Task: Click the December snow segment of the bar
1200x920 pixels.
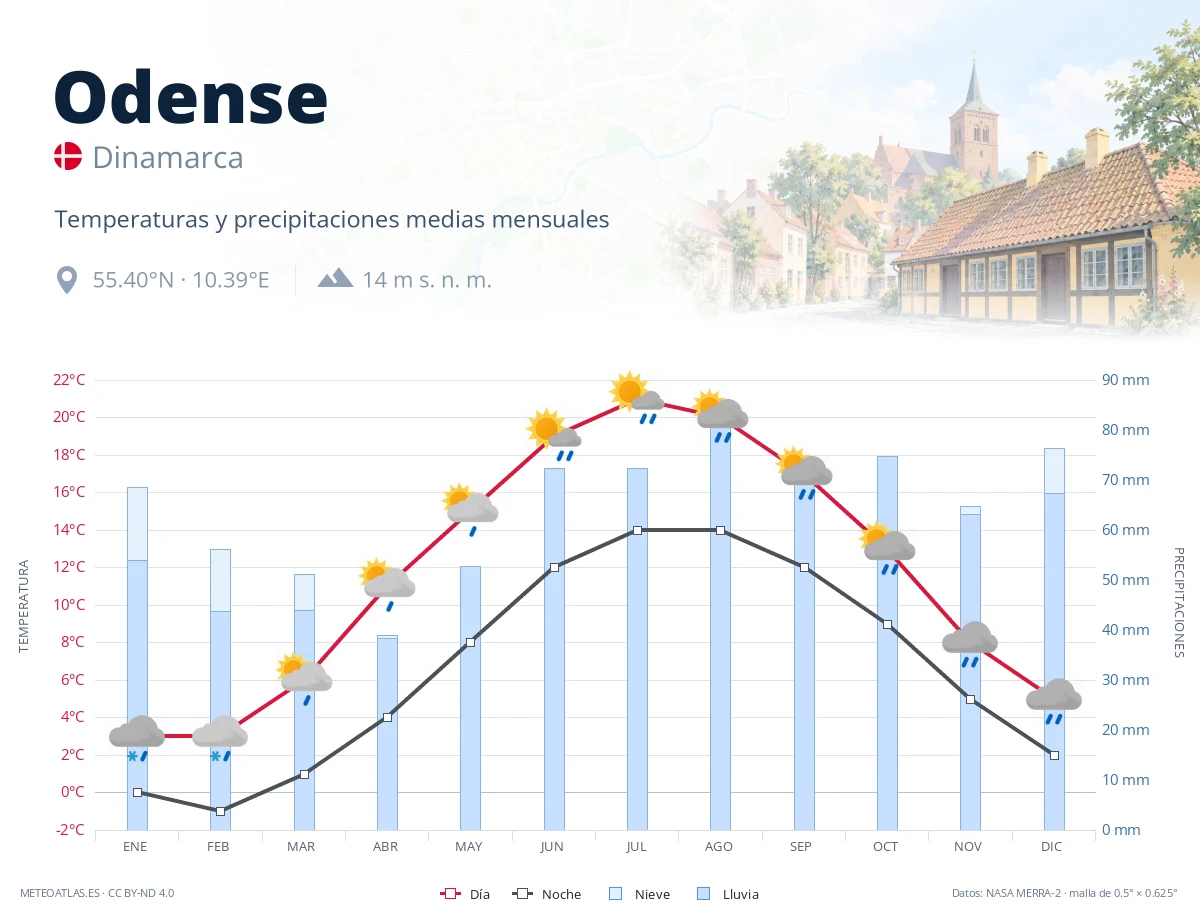Action: click(x=1054, y=471)
